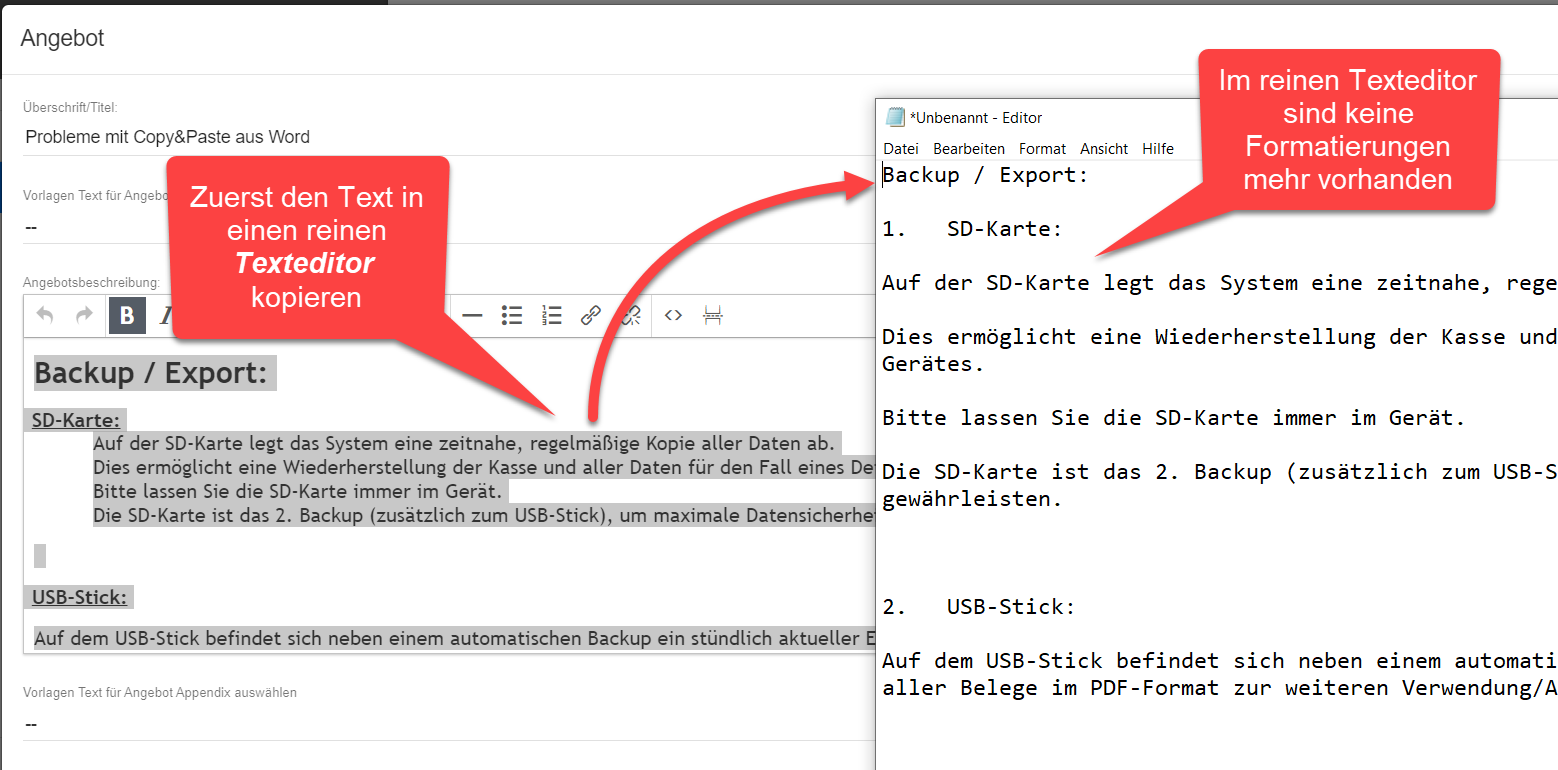Remove the hyperlink with the unlink icon
Screen dimensions: 1558x770
(x=631, y=316)
